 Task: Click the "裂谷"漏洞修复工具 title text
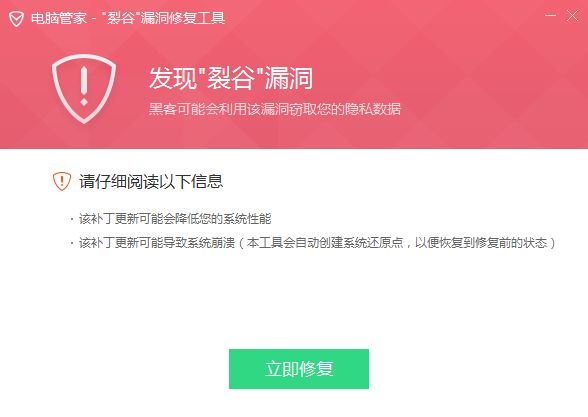tap(164, 18)
